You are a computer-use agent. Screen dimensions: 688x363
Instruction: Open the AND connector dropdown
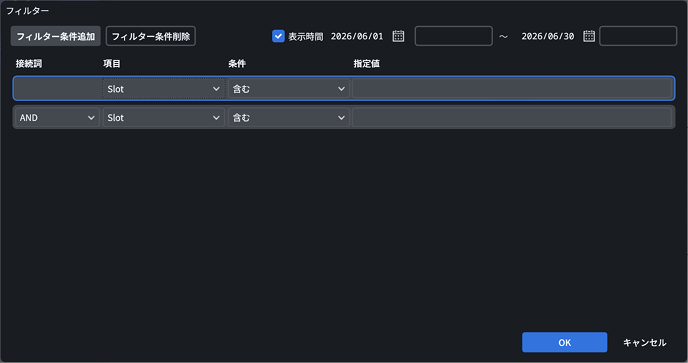(x=57, y=118)
